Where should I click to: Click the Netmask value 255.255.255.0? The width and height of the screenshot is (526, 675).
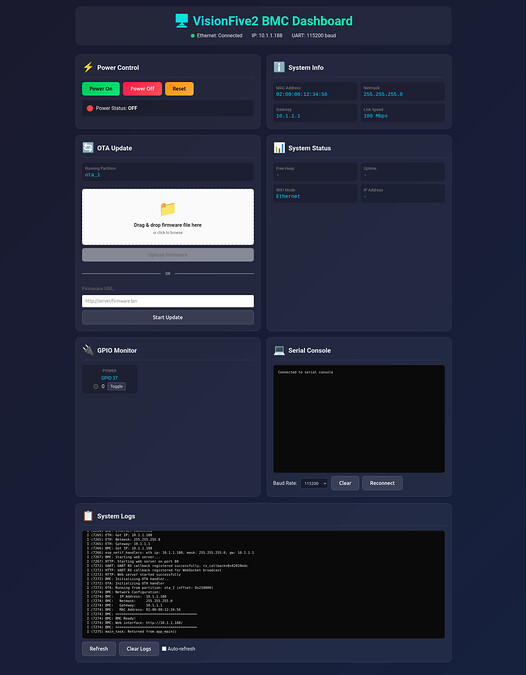(x=383, y=94)
